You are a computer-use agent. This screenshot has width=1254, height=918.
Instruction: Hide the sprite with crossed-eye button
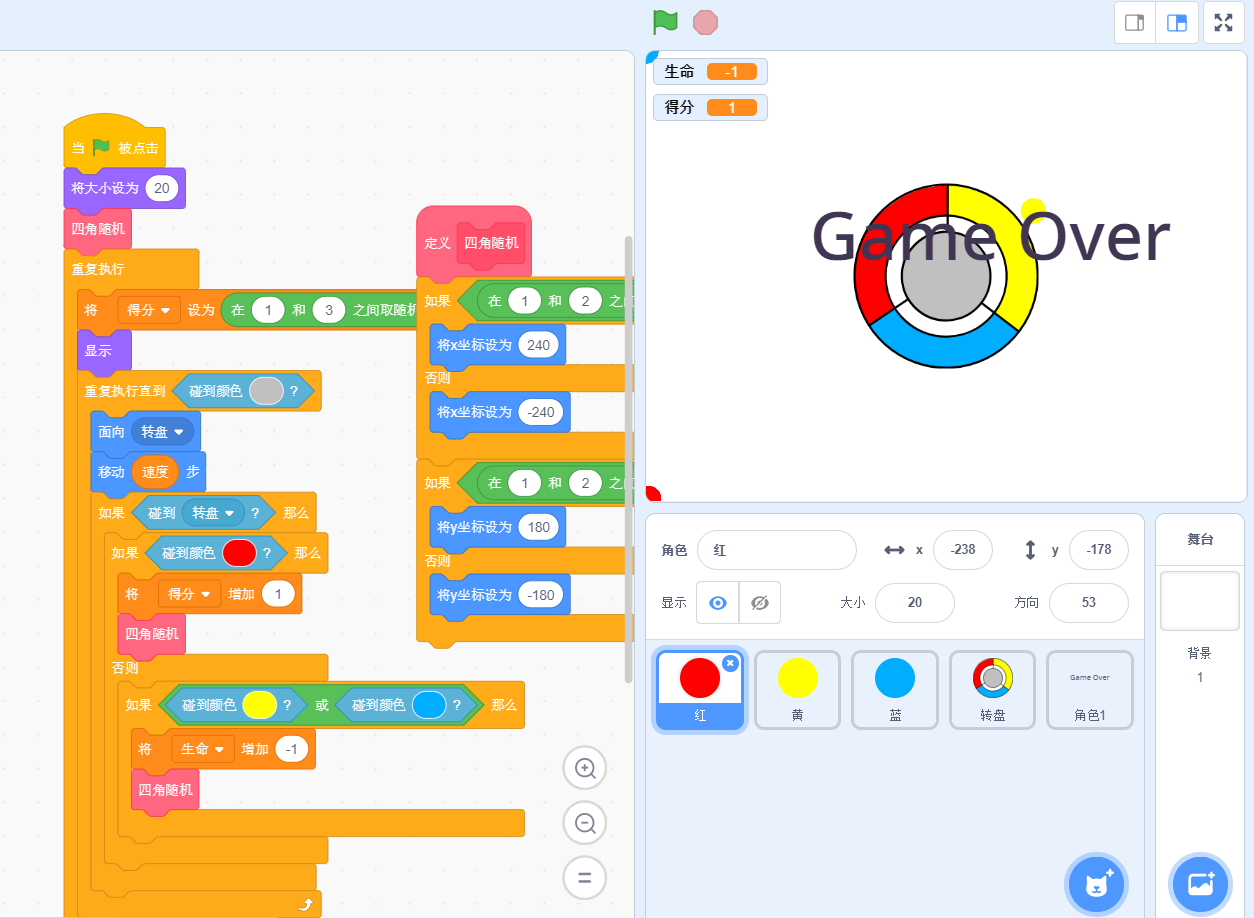coord(759,603)
